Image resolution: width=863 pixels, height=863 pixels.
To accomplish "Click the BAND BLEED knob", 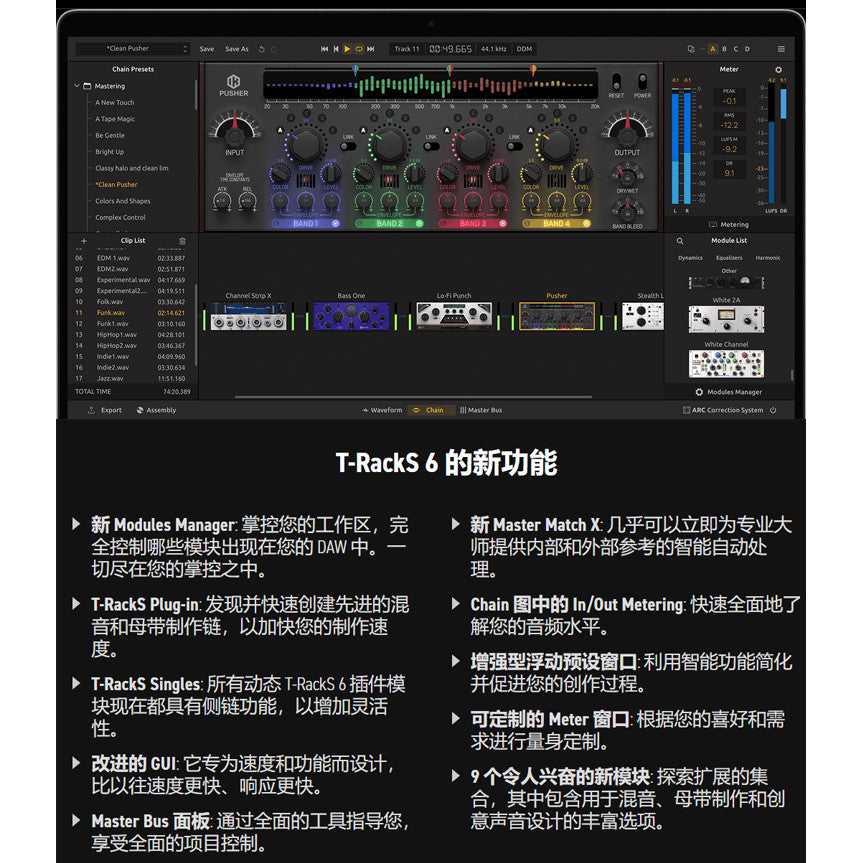I will (x=627, y=212).
